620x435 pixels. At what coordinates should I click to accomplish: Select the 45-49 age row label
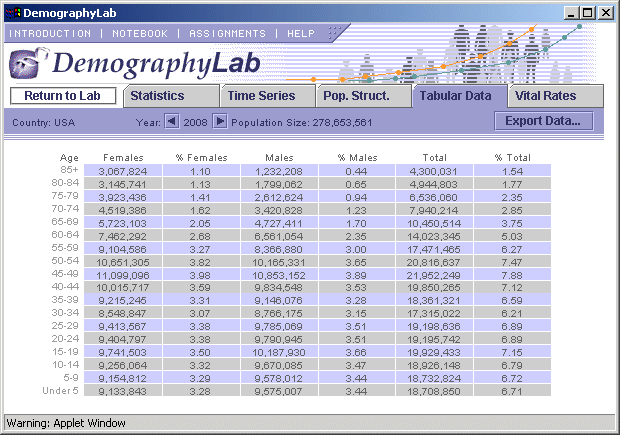coord(65,274)
